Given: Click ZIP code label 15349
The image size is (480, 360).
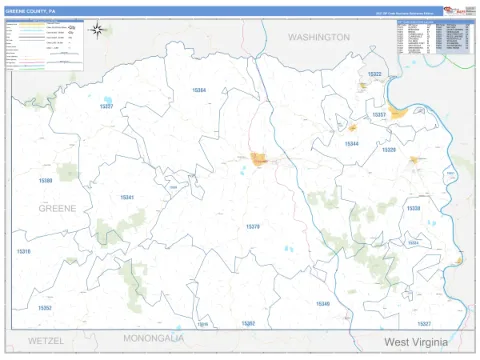Looking at the screenshot, I should click(x=323, y=304).
